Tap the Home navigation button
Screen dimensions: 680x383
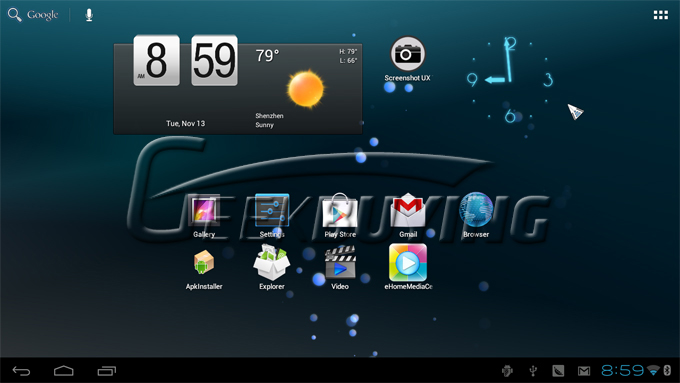pos(64,371)
